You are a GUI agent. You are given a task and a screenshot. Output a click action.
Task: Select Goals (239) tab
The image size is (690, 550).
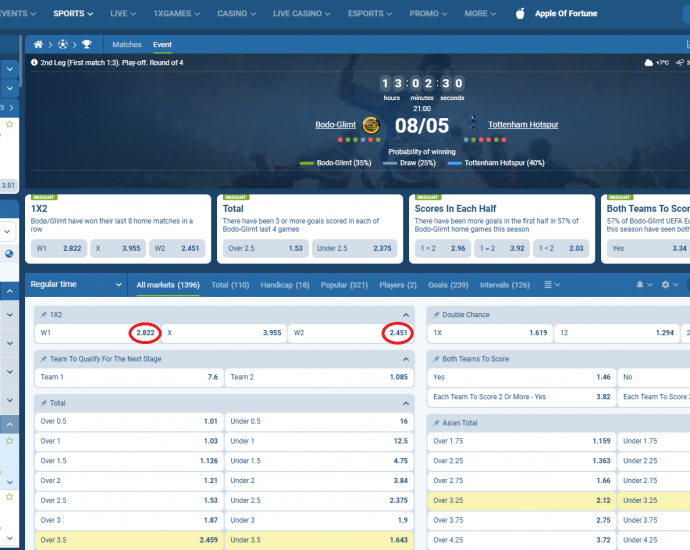[x=448, y=285]
